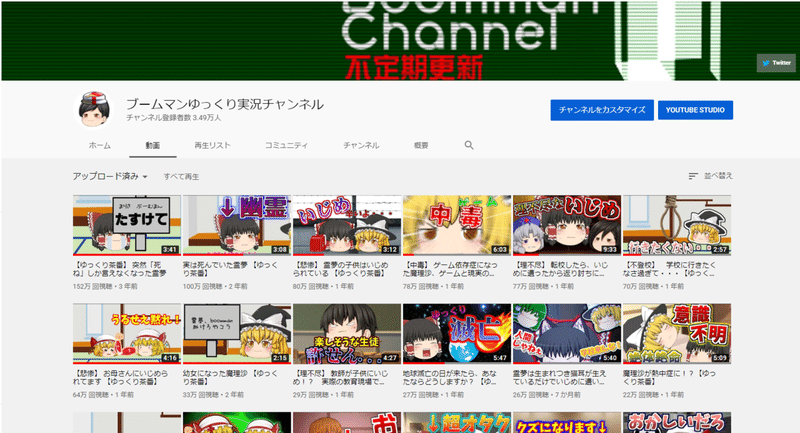The height and width of the screenshot is (433, 800).
Task: Click title 教師が子供にいじめ
Action: click(341, 377)
